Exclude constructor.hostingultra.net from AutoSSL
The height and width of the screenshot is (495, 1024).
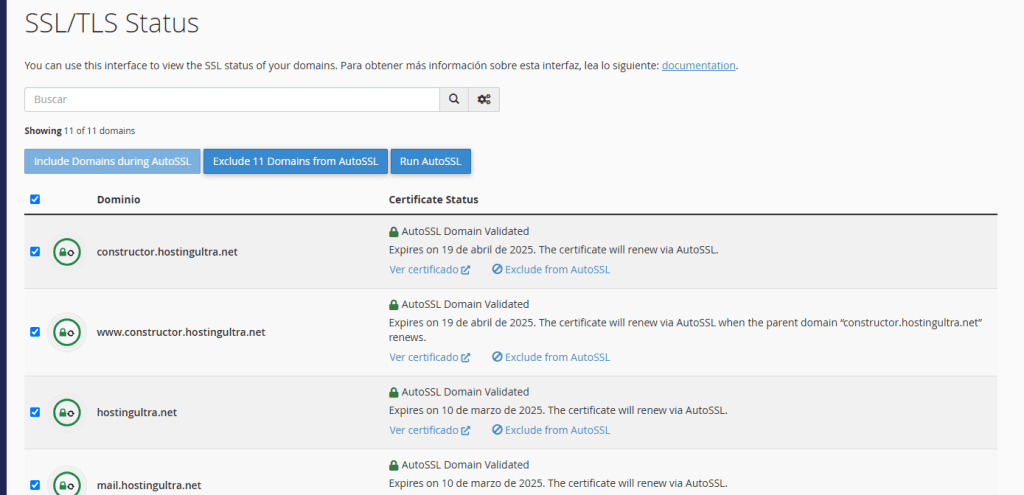point(551,269)
